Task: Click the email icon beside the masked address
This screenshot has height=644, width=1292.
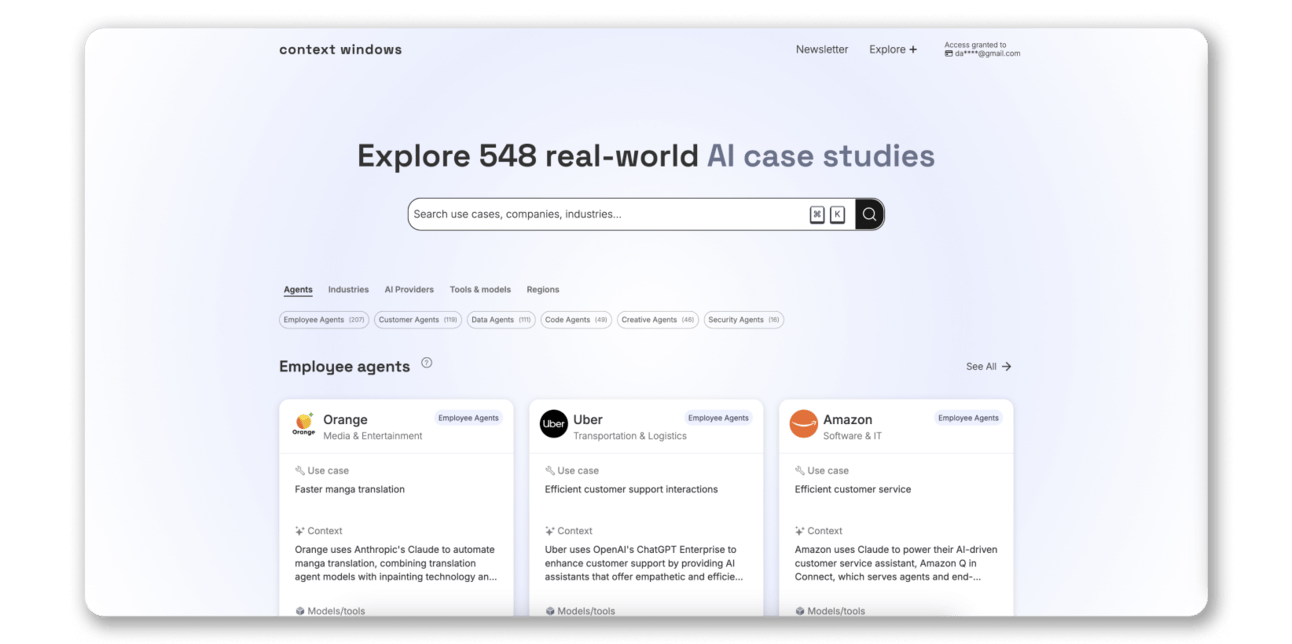Action: 948,53
